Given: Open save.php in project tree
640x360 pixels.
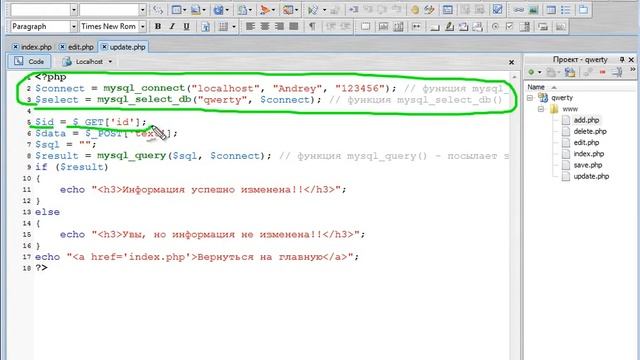Looking at the screenshot, I should pos(588,165).
